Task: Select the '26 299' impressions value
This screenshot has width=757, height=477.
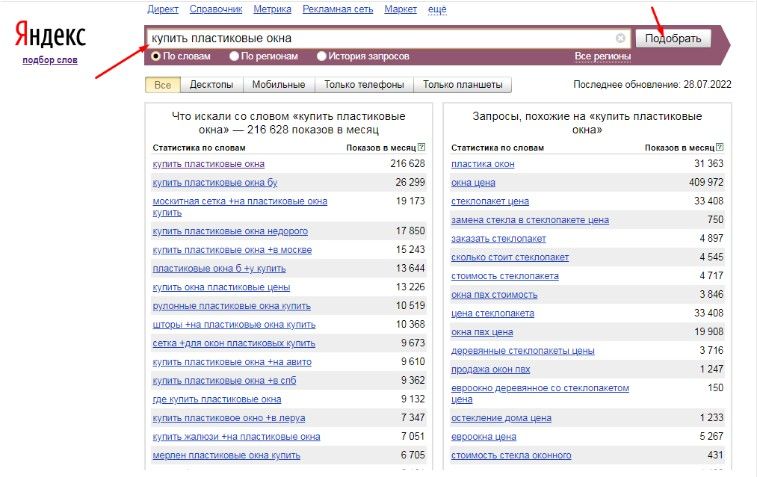Action: tap(410, 182)
